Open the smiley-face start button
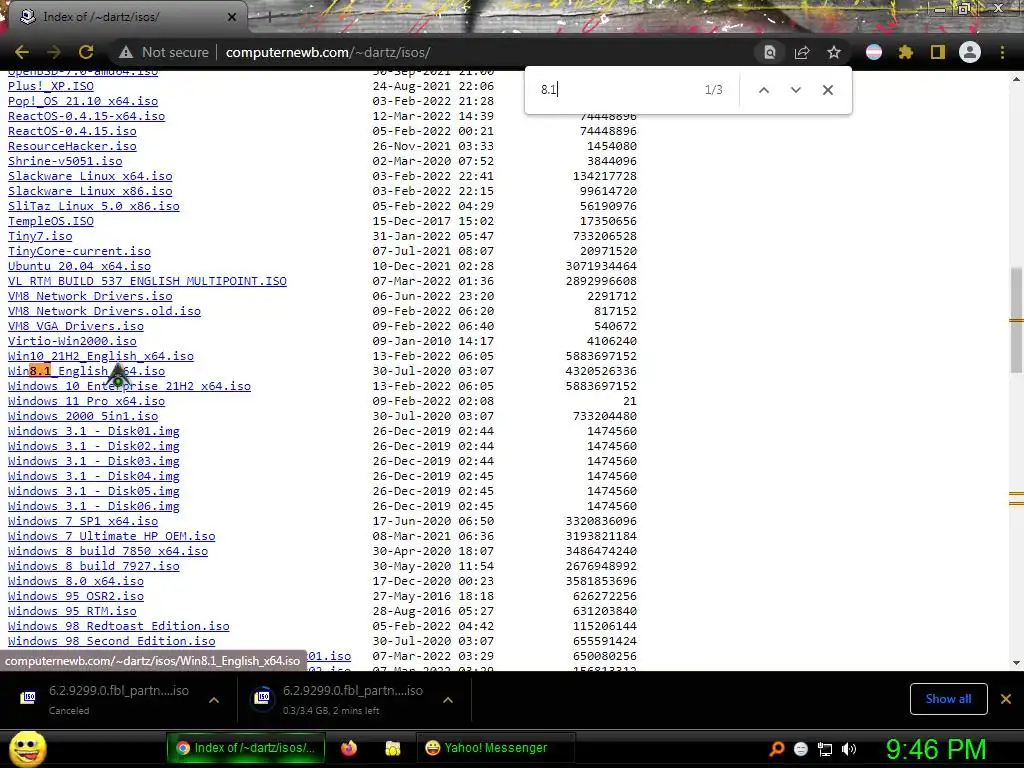Screen dimensions: 1024x768 pyautogui.click(x=27, y=748)
